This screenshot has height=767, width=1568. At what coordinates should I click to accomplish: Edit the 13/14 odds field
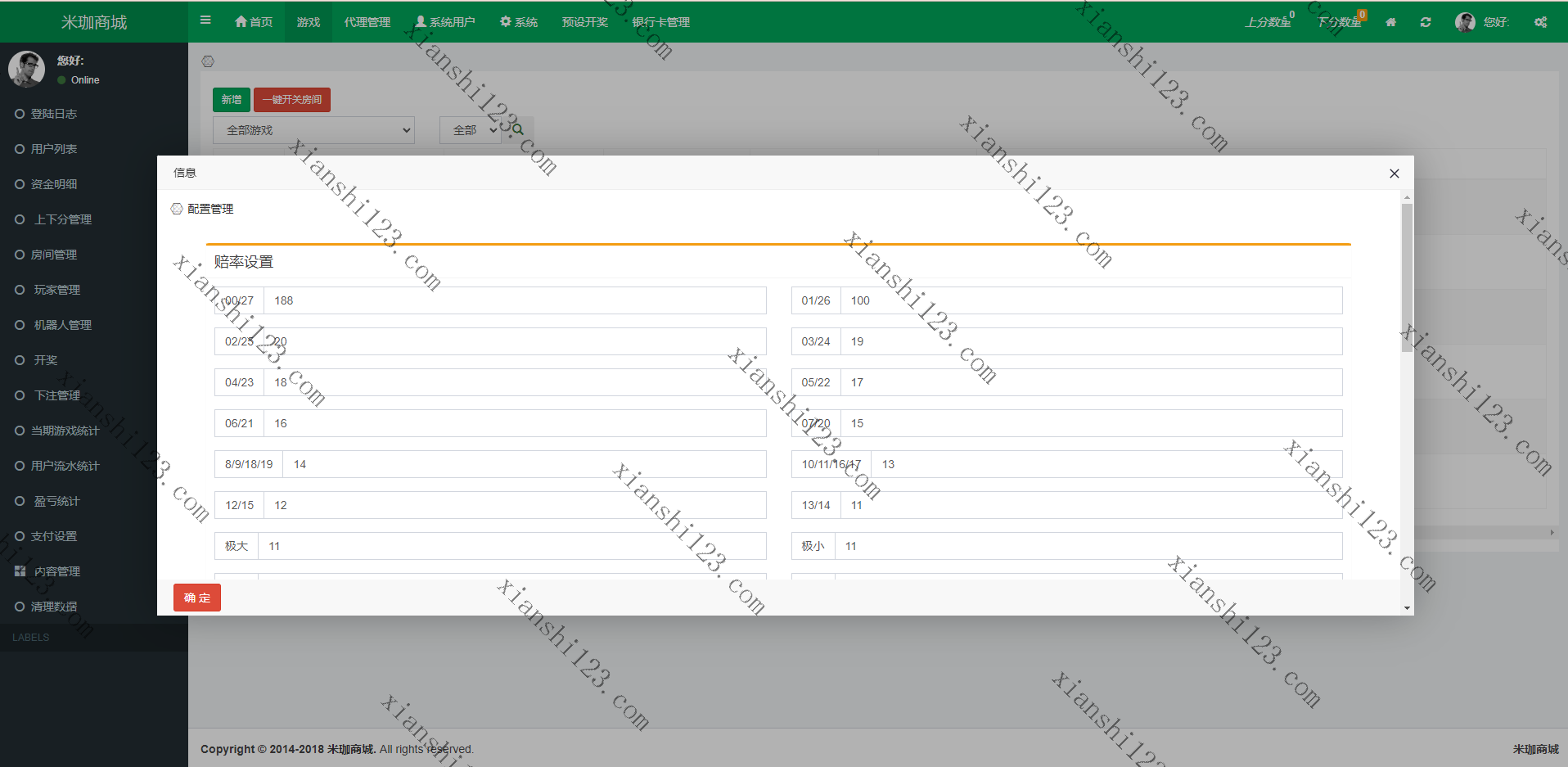pyautogui.click(x=1092, y=505)
